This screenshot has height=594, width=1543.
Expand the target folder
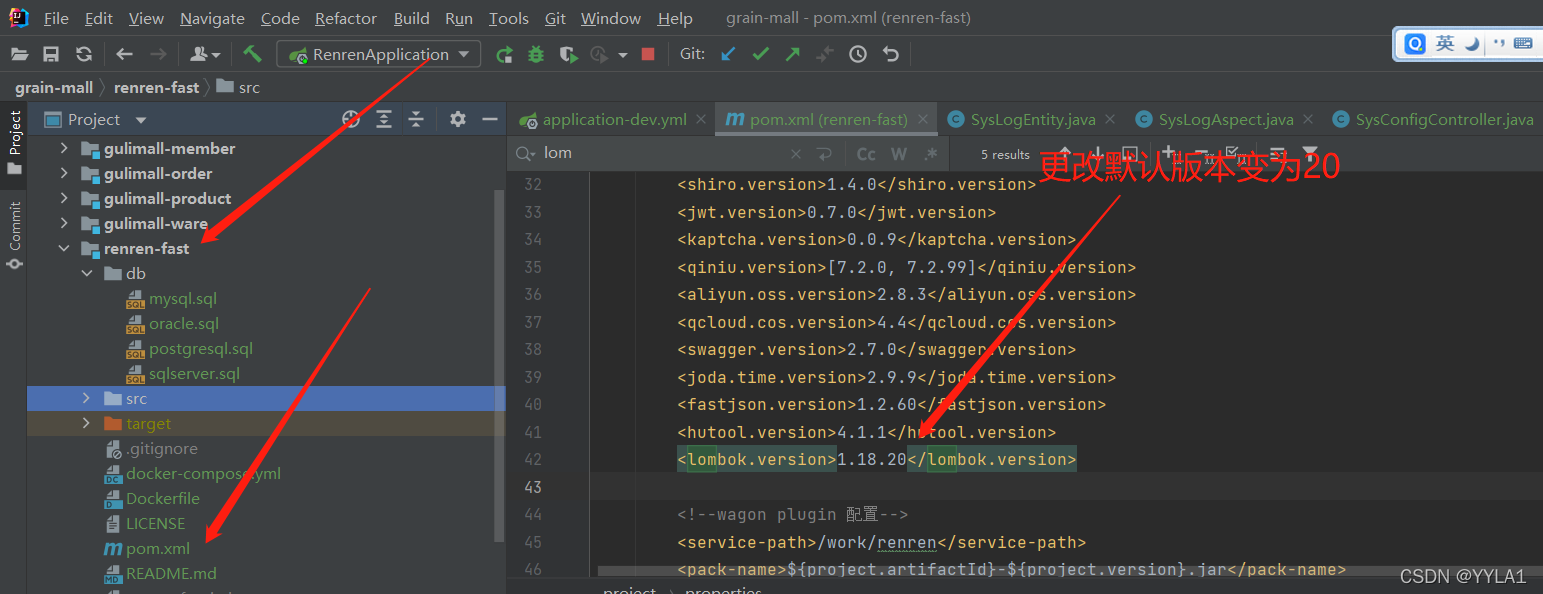click(88, 423)
